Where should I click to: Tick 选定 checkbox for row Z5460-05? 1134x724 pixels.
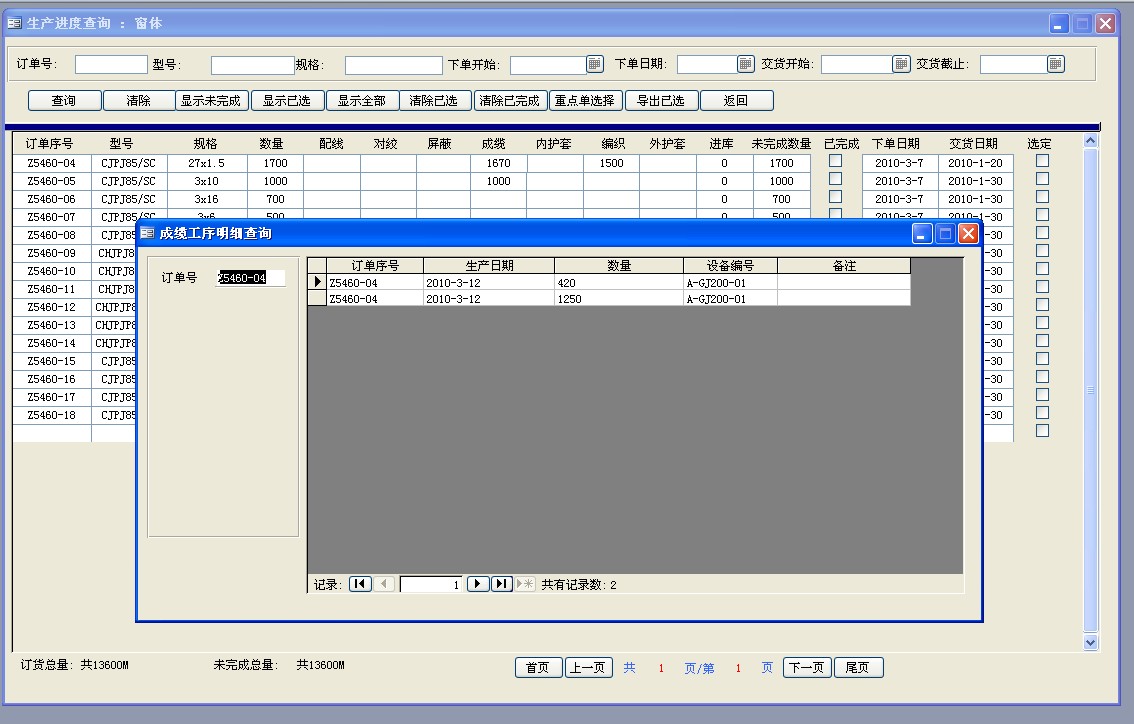1042,179
